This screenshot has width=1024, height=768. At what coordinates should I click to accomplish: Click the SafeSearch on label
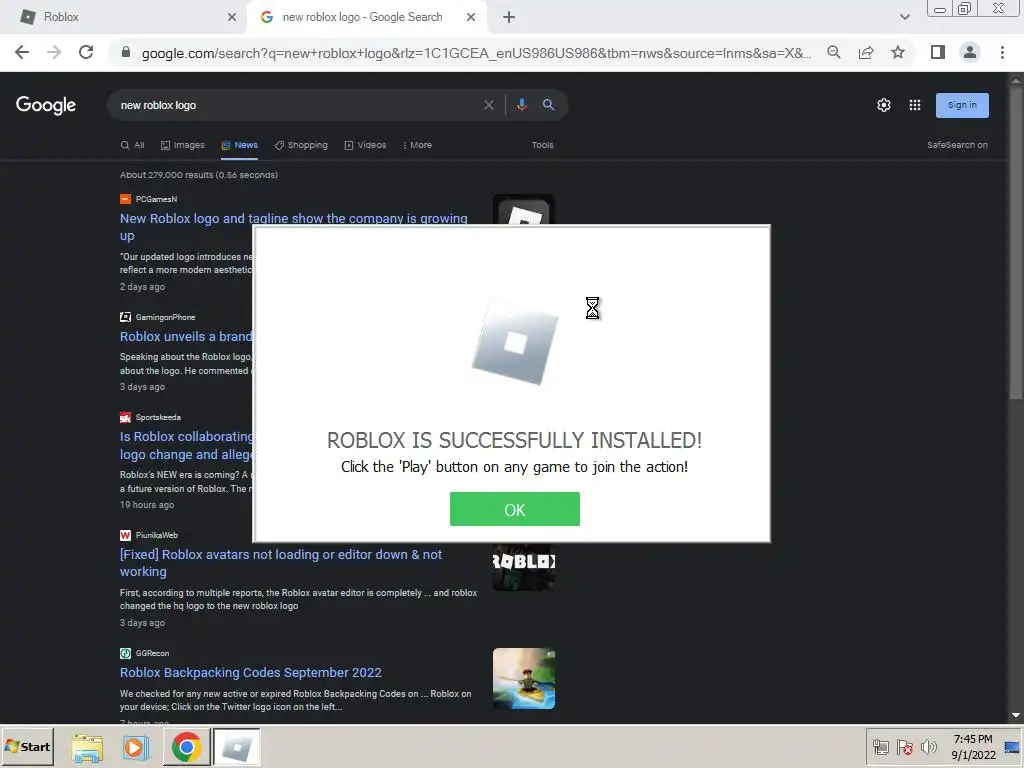pyautogui.click(x=957, y=145)
